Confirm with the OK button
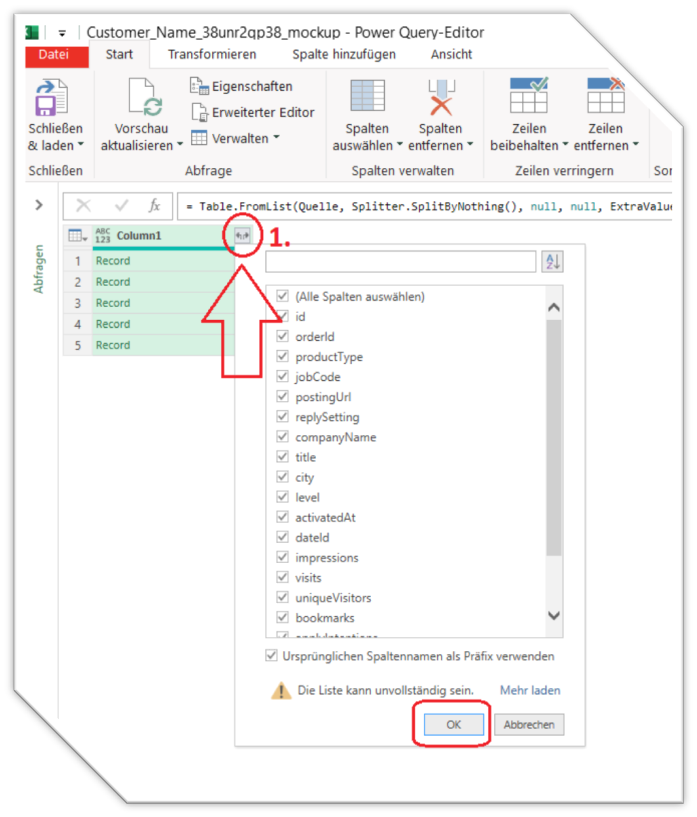The height and width of the screenshot is (817, 697). (x=453, y=724)
